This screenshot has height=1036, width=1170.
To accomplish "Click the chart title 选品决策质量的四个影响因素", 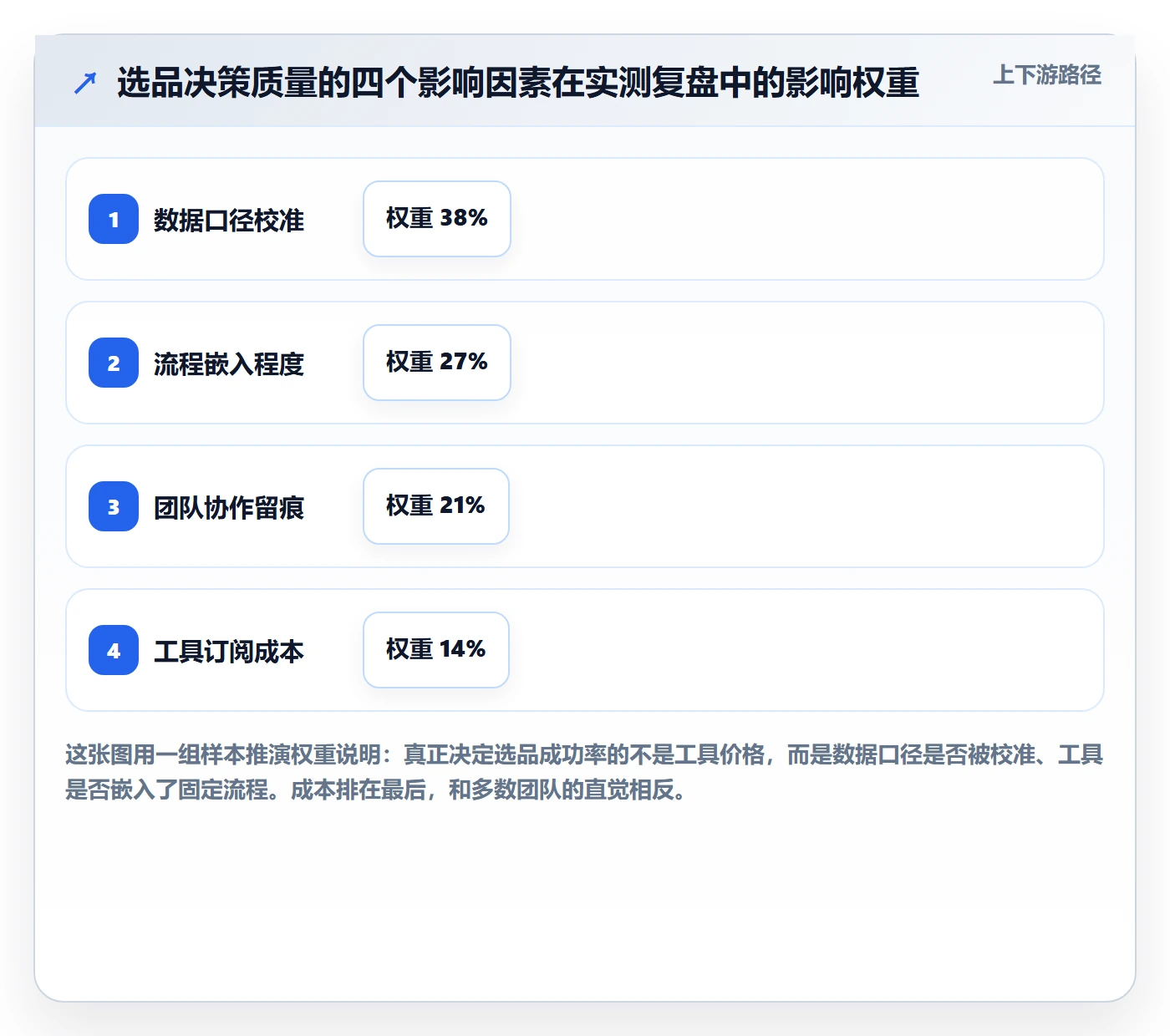I will coord(518,83).
